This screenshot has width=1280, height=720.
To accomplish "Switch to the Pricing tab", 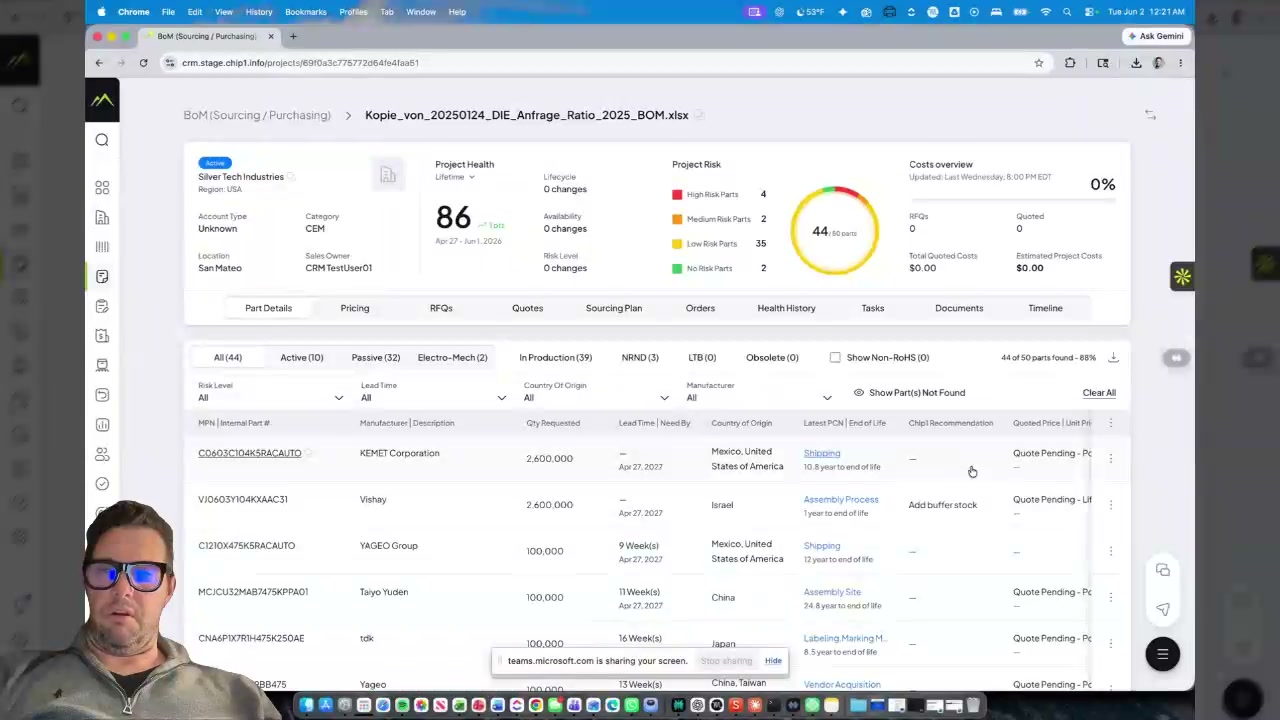I will (355, 308).
